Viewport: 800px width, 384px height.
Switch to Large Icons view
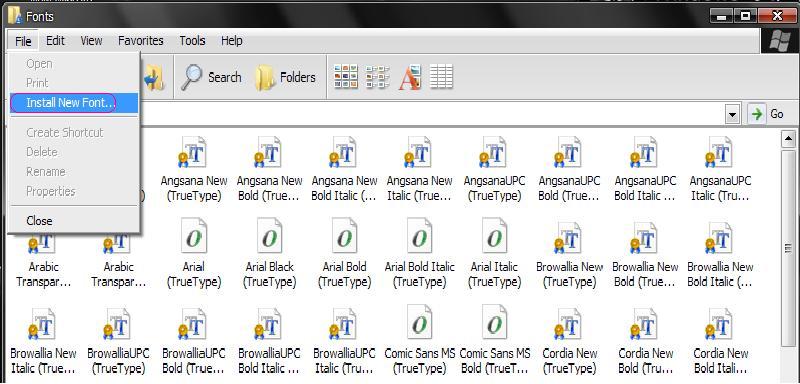pos(345,77)
